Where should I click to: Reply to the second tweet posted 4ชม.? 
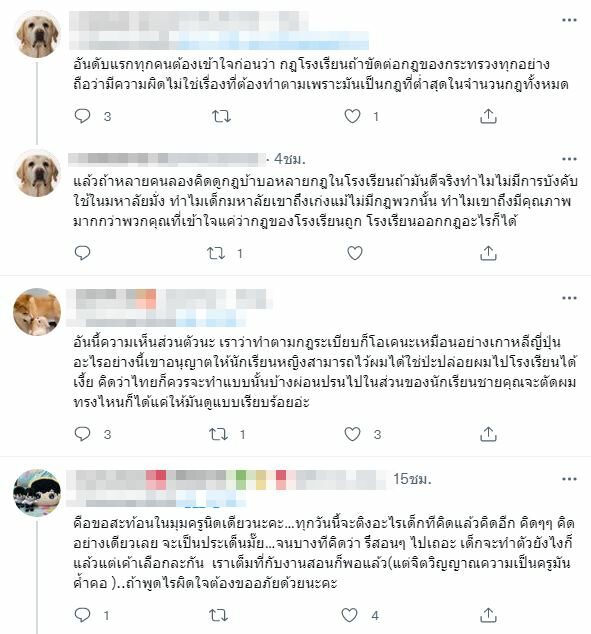(82, 253)
